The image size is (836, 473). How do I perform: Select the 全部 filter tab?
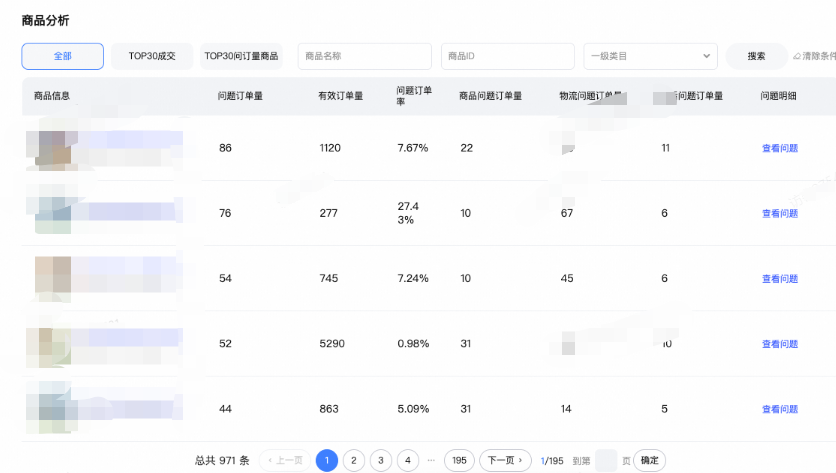(x=62, y=56)
